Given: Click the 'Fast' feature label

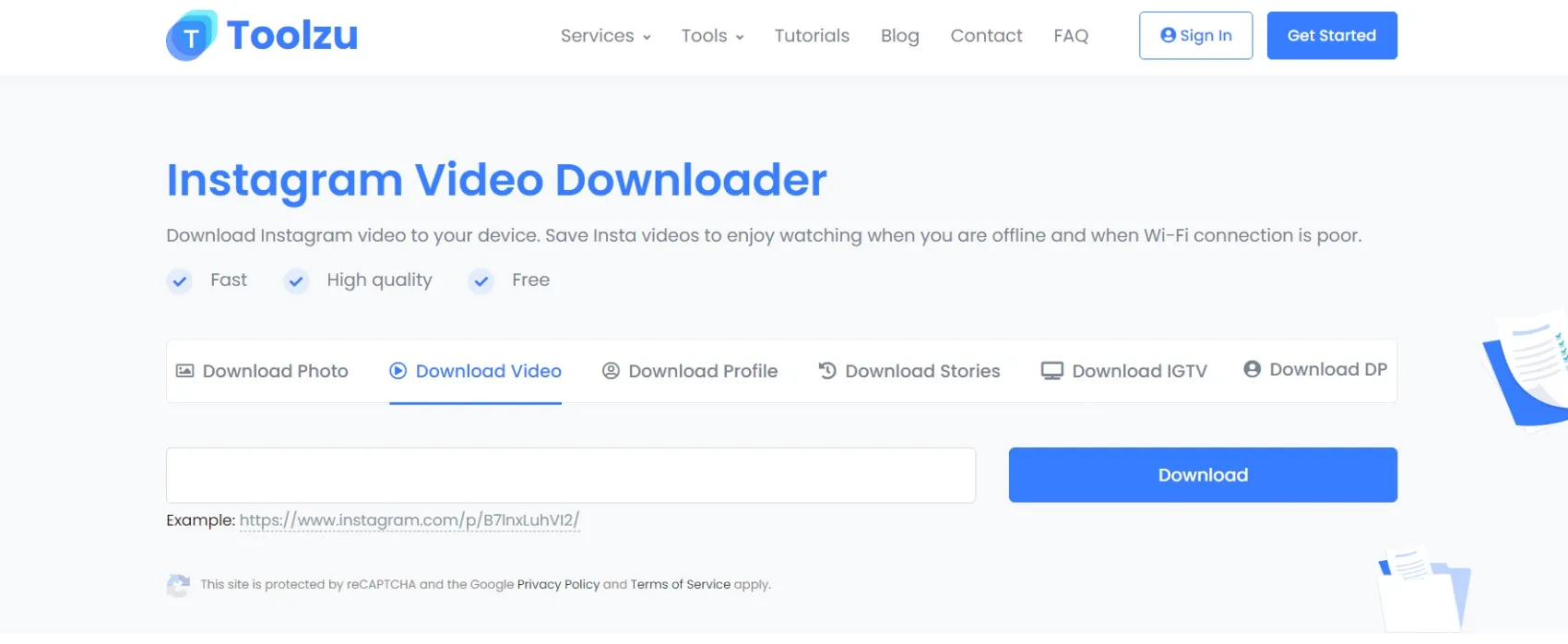Looking at the screenshot, I should (x=229, y=280).
